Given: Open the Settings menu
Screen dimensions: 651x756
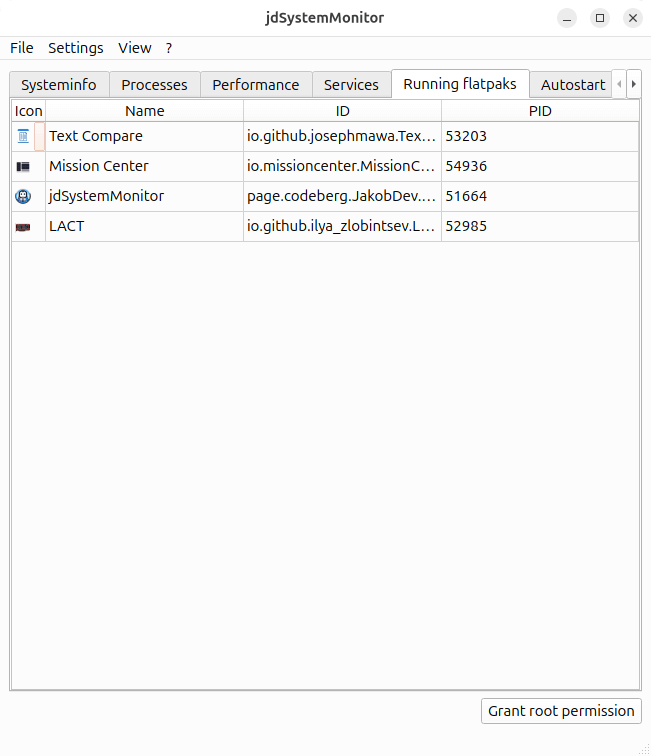Looking at the screenshot, I should (76, 48).
